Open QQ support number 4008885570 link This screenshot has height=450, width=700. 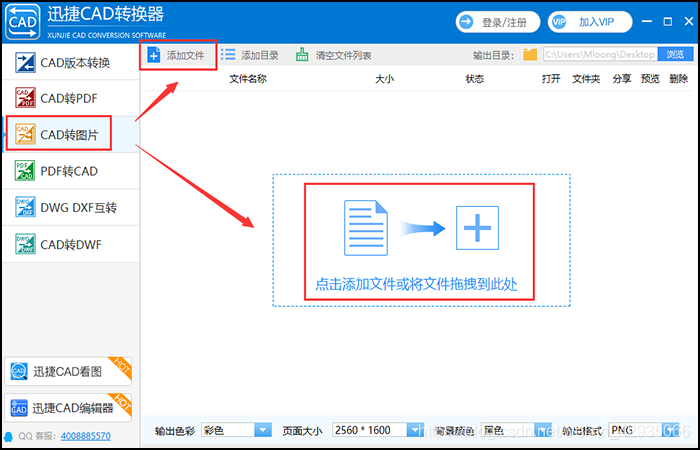coord(86,436)
